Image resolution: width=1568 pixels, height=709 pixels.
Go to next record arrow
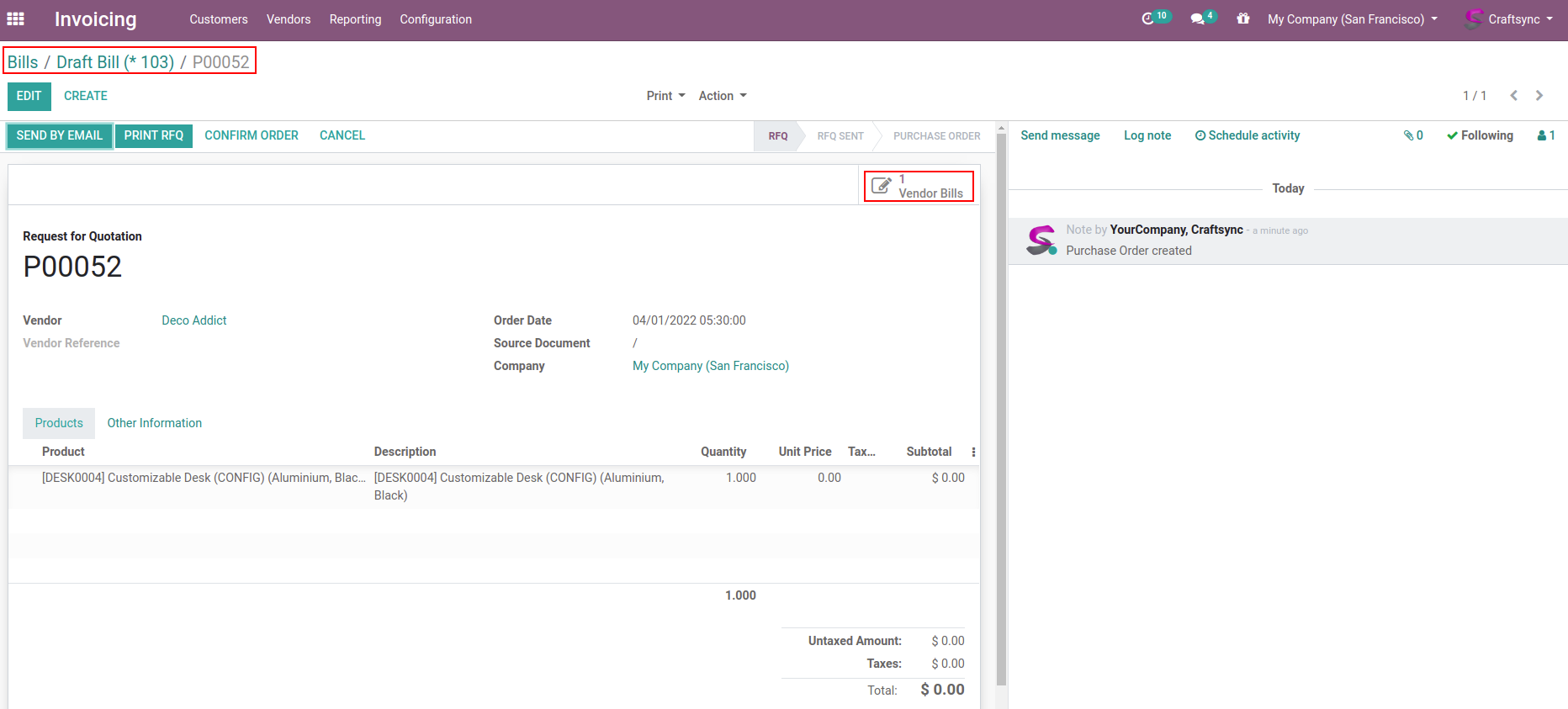point(1539,96)
